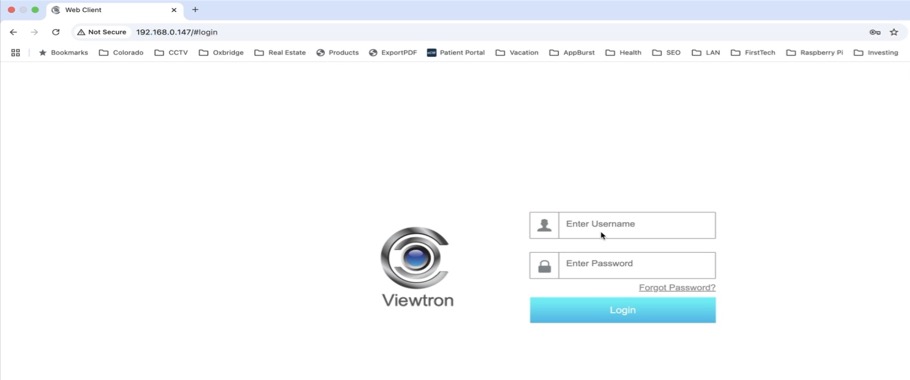Open the Investing bookmarks folder

point(876,52)
